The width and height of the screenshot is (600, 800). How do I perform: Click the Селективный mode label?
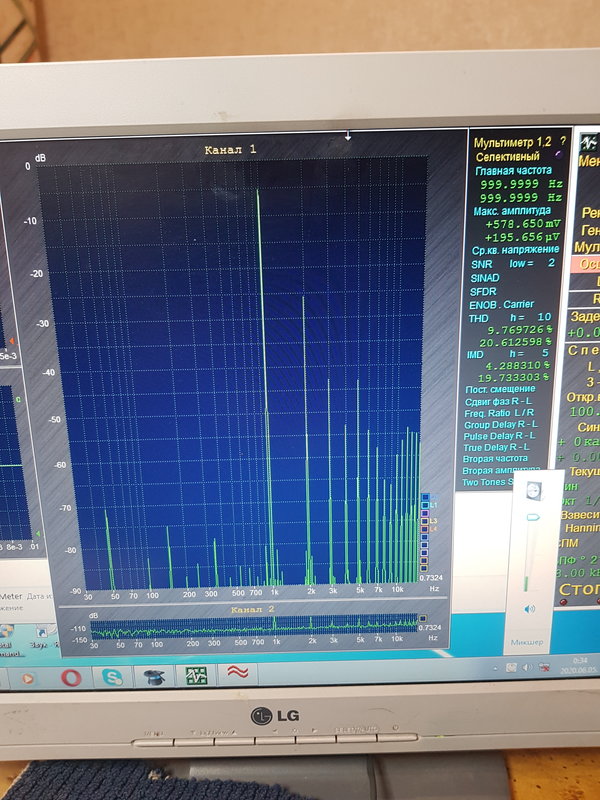point(508,157)
